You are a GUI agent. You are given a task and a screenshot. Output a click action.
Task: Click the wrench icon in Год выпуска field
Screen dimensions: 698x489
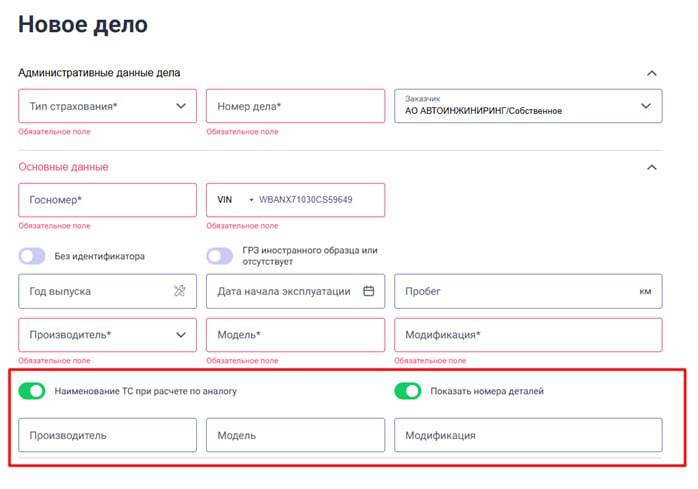coord(180,291)
